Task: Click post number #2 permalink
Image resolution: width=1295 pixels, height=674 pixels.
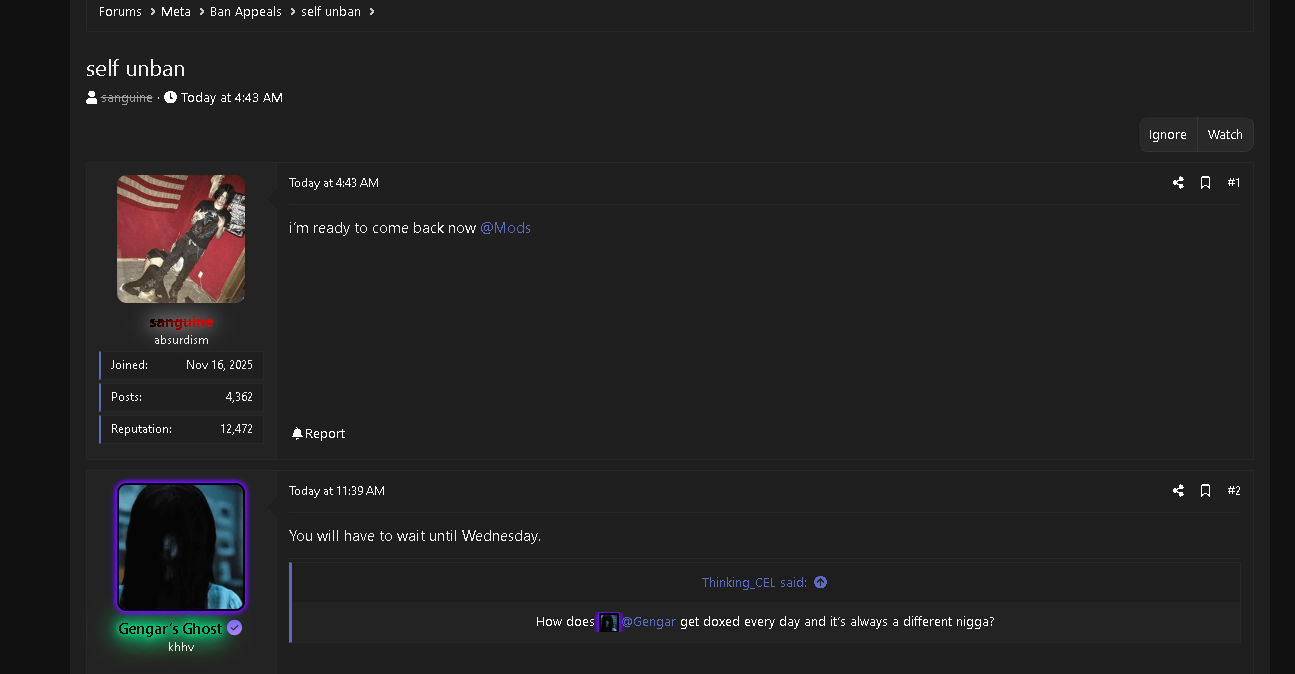Action: tap(1234, 491)
